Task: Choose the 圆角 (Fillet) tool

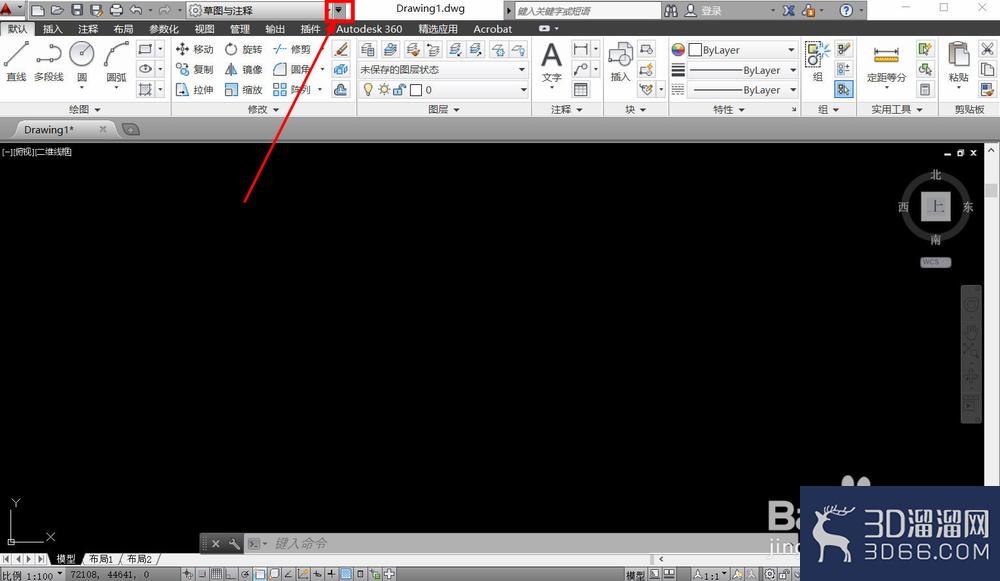Action: (292, 69)
